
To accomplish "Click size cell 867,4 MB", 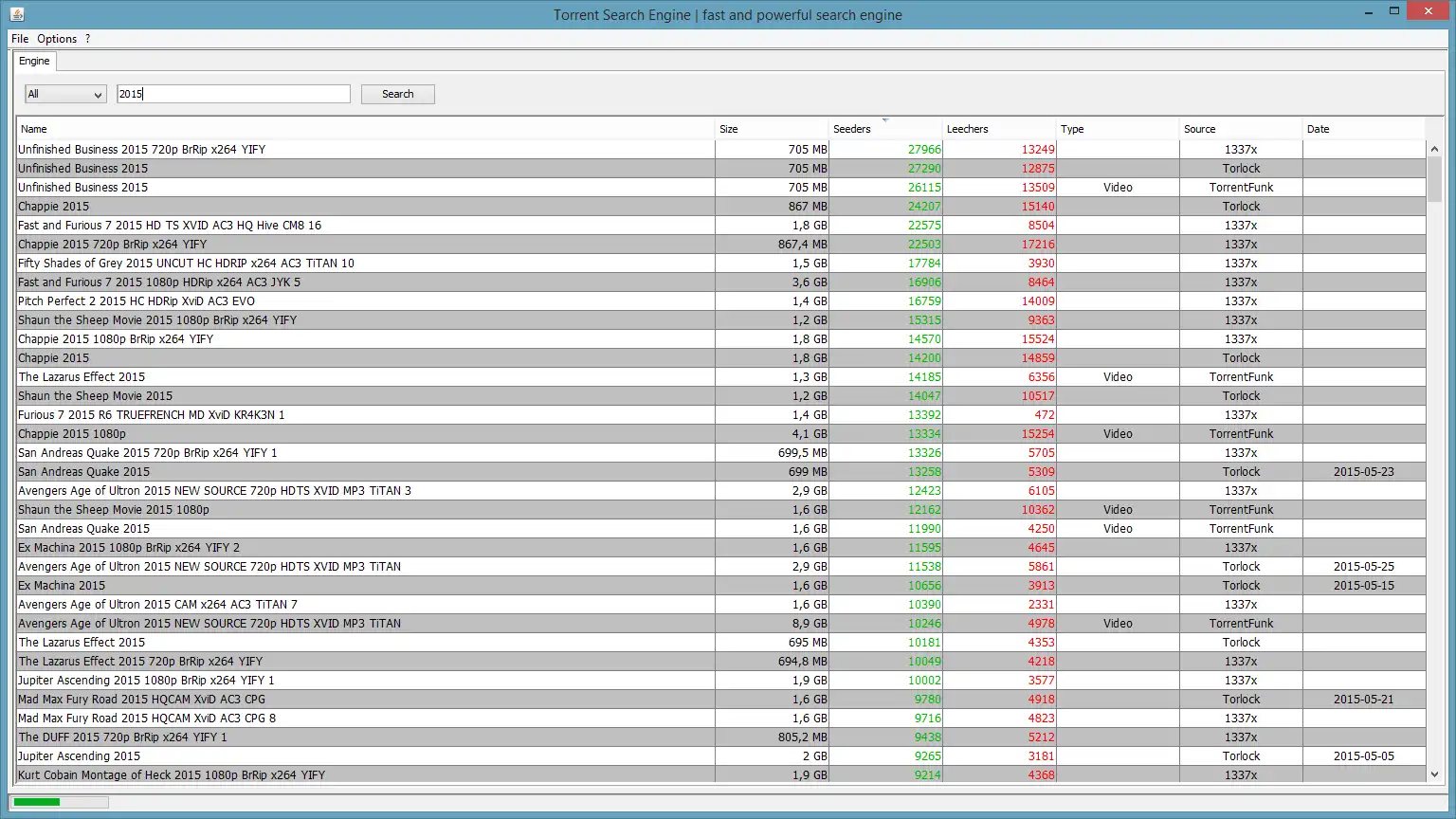I will point(803,244).
